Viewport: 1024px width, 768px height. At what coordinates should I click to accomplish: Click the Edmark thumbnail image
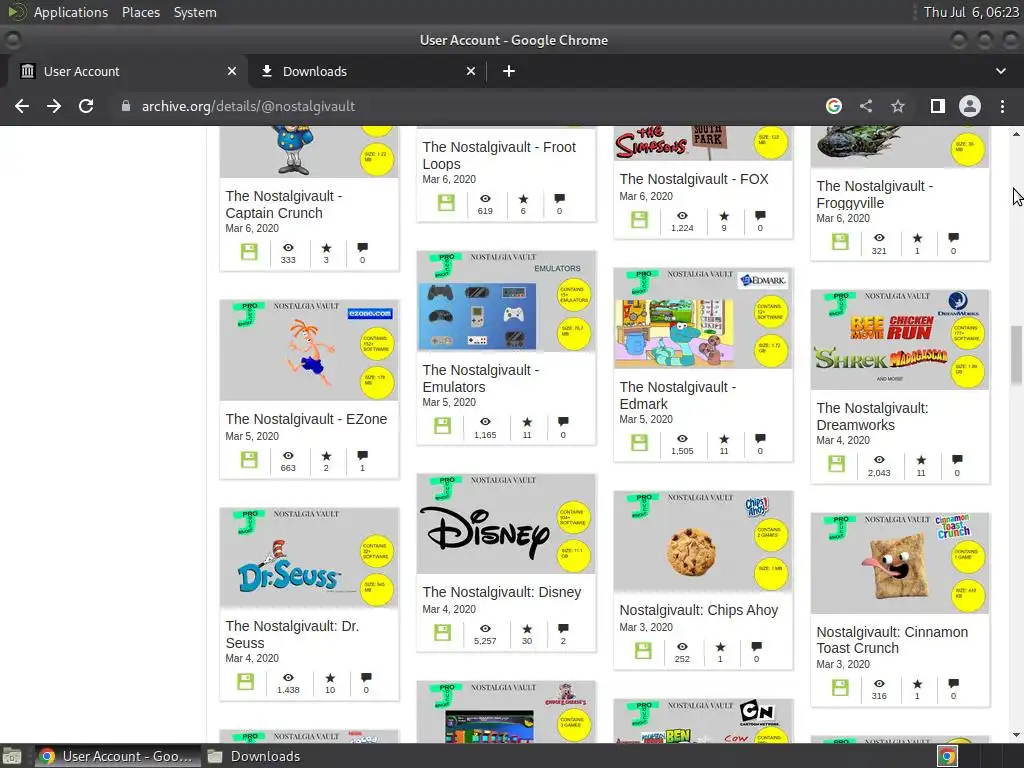703,318
